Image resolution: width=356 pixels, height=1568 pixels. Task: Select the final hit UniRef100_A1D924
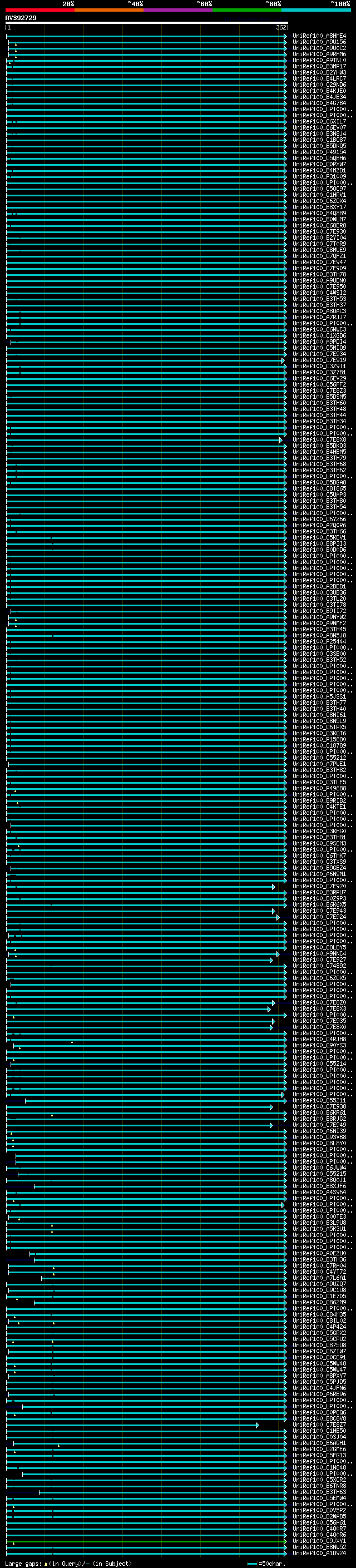point(319,1554)
